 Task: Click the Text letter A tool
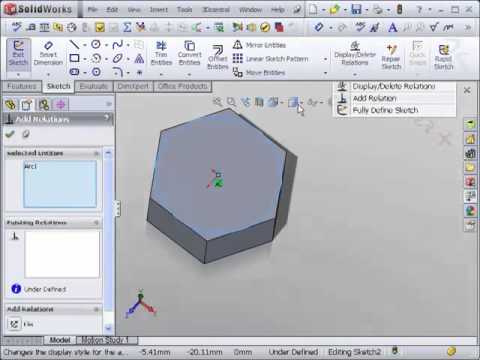coord(393,27)
